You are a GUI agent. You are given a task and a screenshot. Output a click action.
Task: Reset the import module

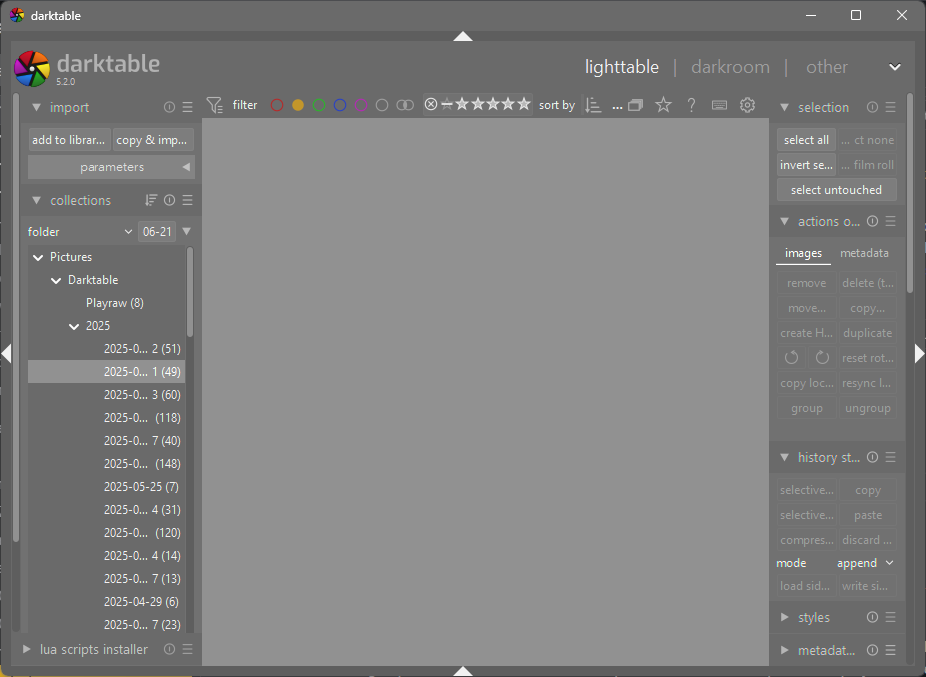click(x=169, y=107)
